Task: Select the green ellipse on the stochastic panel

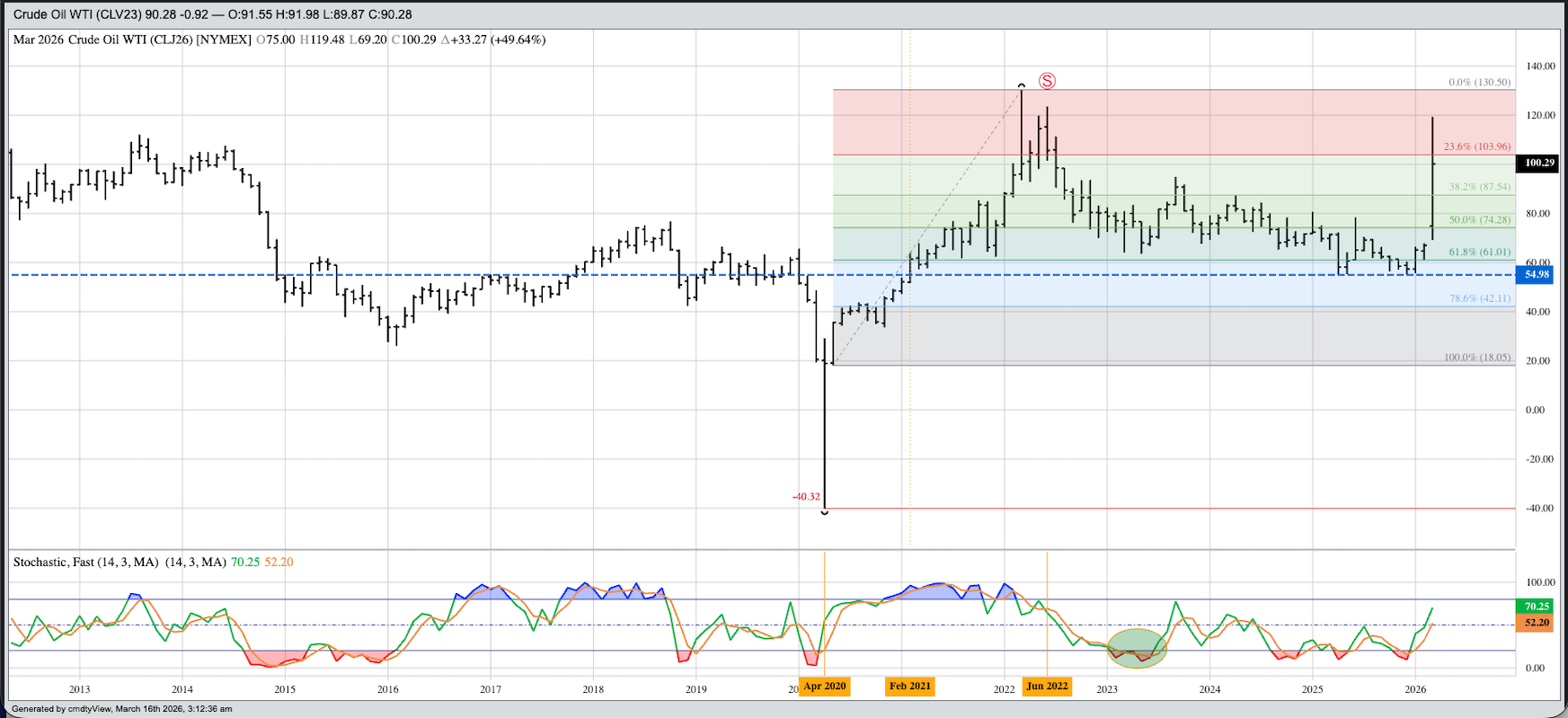Action: pyautogui.click(x=1137, y=648)
